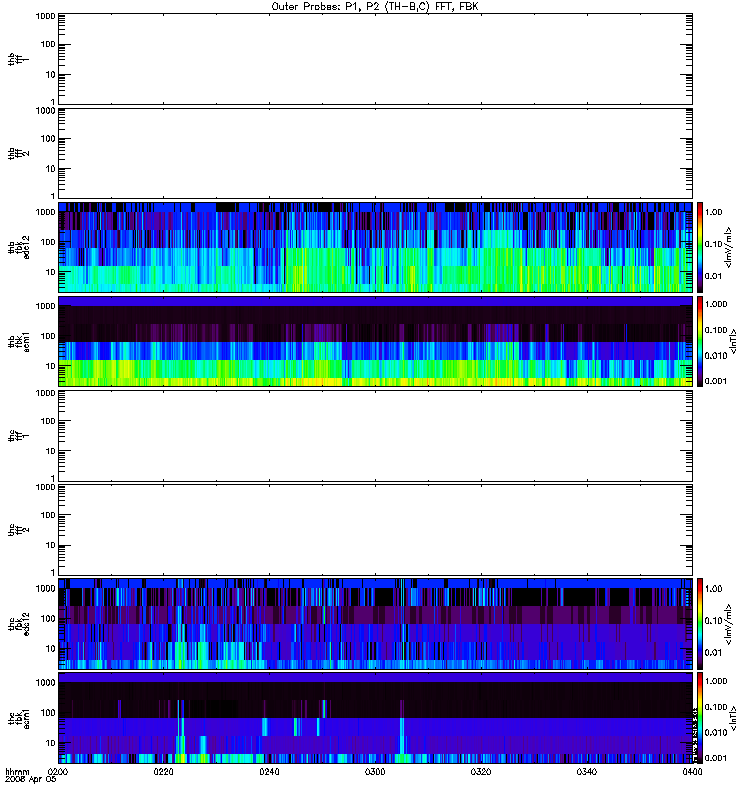Click the thb fbk edc12 color bar

coord(700,247)
